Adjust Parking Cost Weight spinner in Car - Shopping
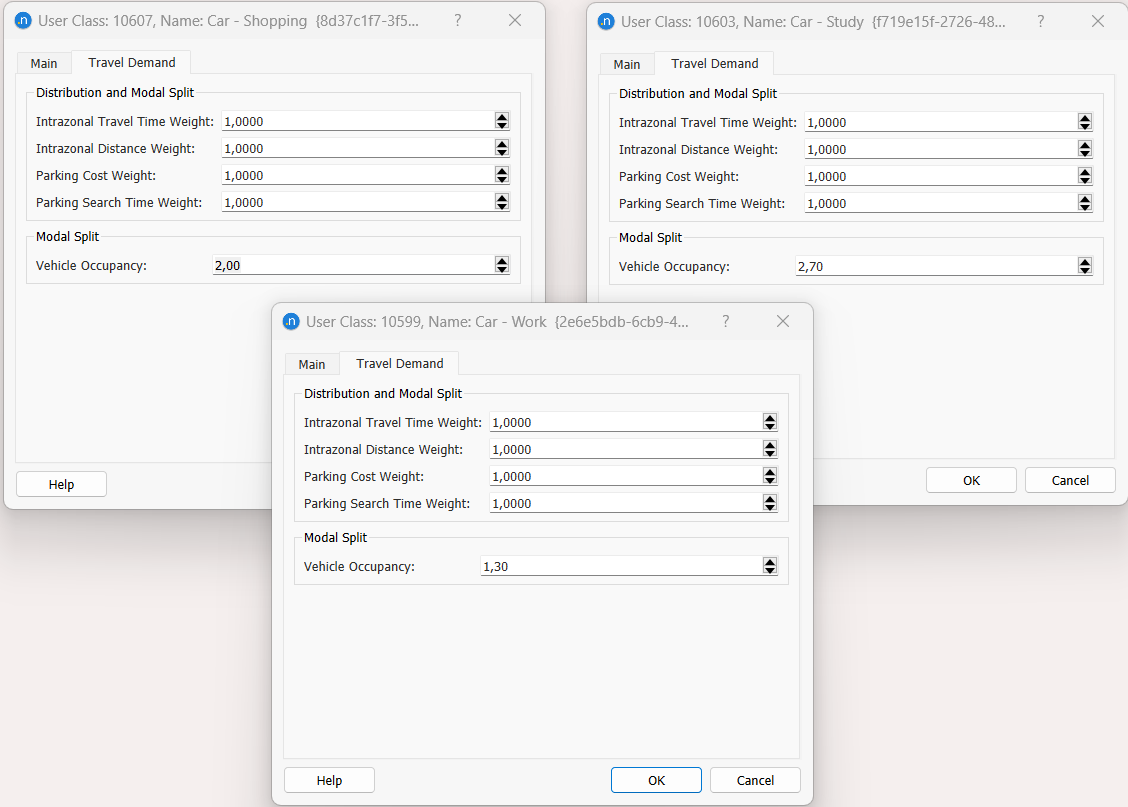1128x807 pixels. click(x=502, y=175)
